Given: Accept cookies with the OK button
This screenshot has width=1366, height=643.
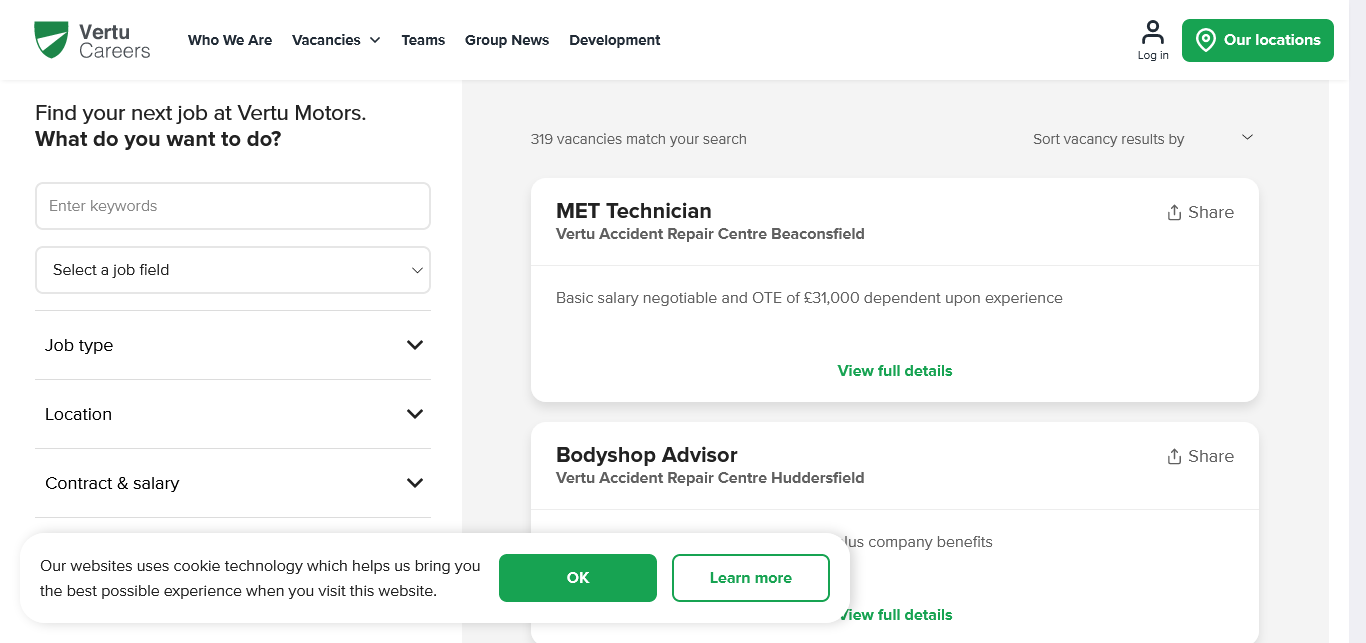Looking at the screenshot, I should tap(578, 578).
